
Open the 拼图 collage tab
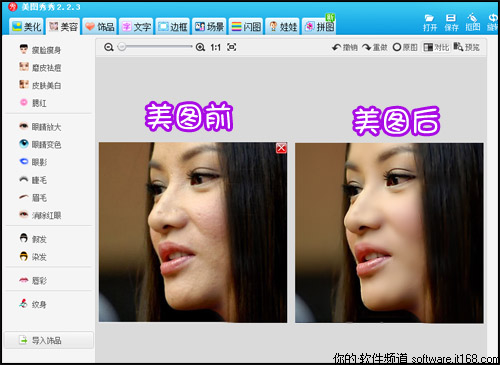pyautogui.click(x=319, y=27)
